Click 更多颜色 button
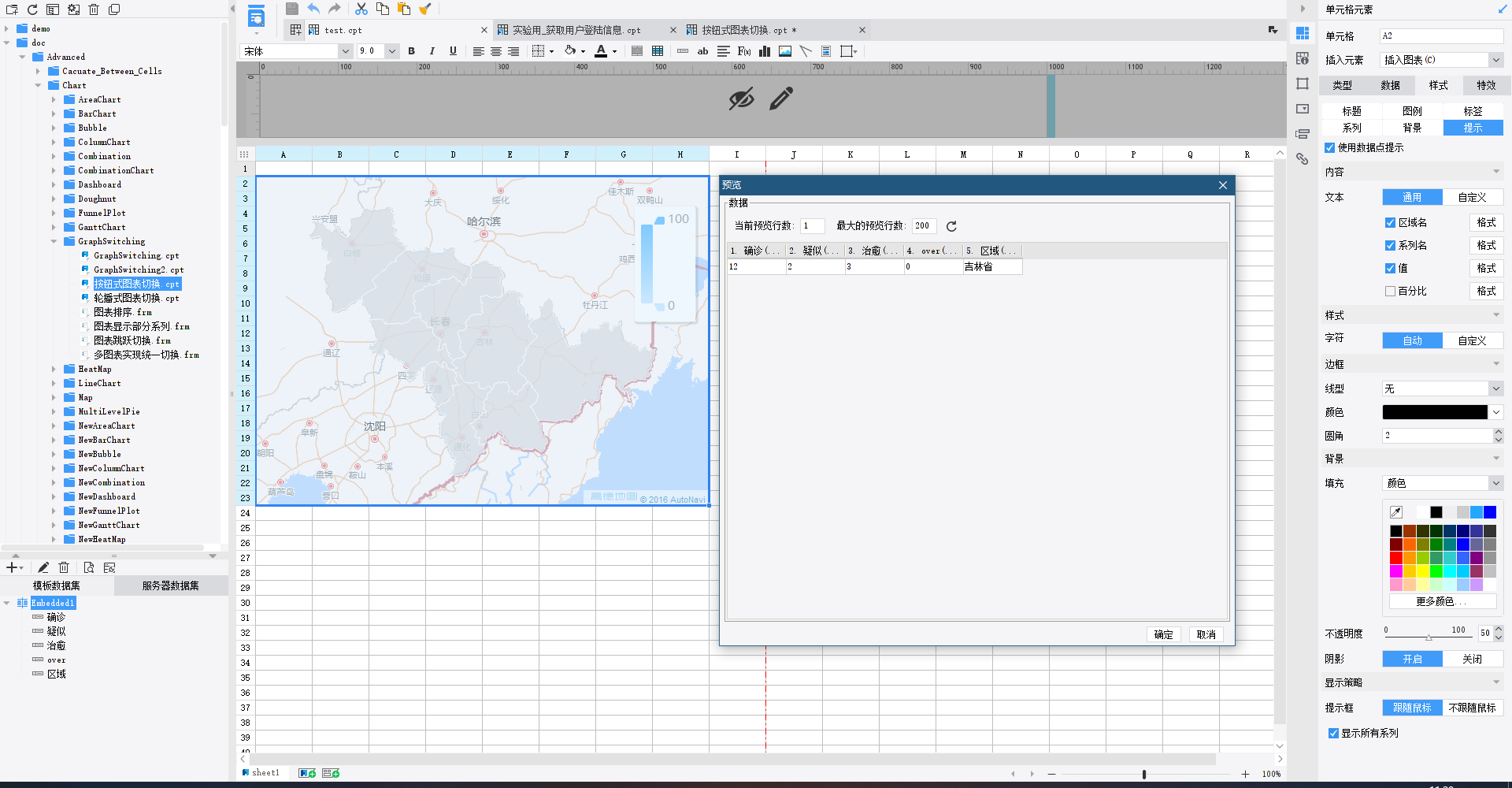The width and height of the screenshot is (1512, 788). pyautogui.click(x=1441, y=601)
